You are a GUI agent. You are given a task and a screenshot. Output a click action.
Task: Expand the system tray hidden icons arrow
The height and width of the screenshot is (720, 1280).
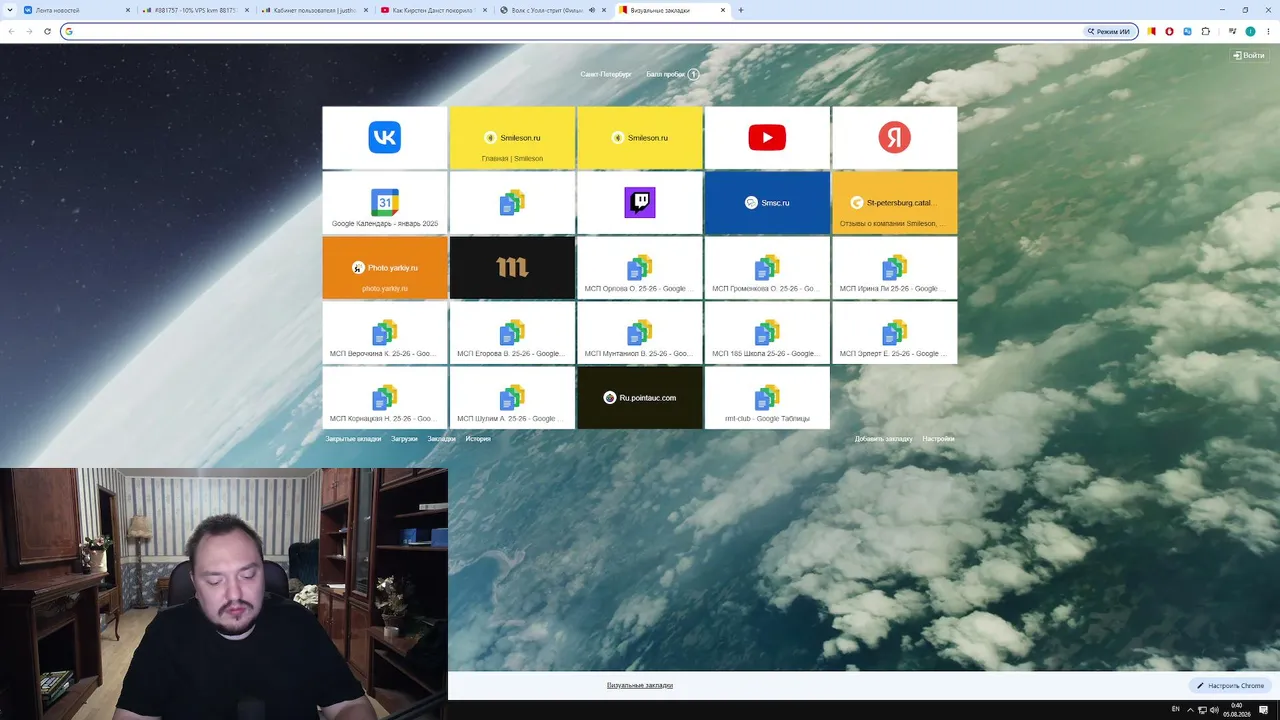click(1190, 709)
